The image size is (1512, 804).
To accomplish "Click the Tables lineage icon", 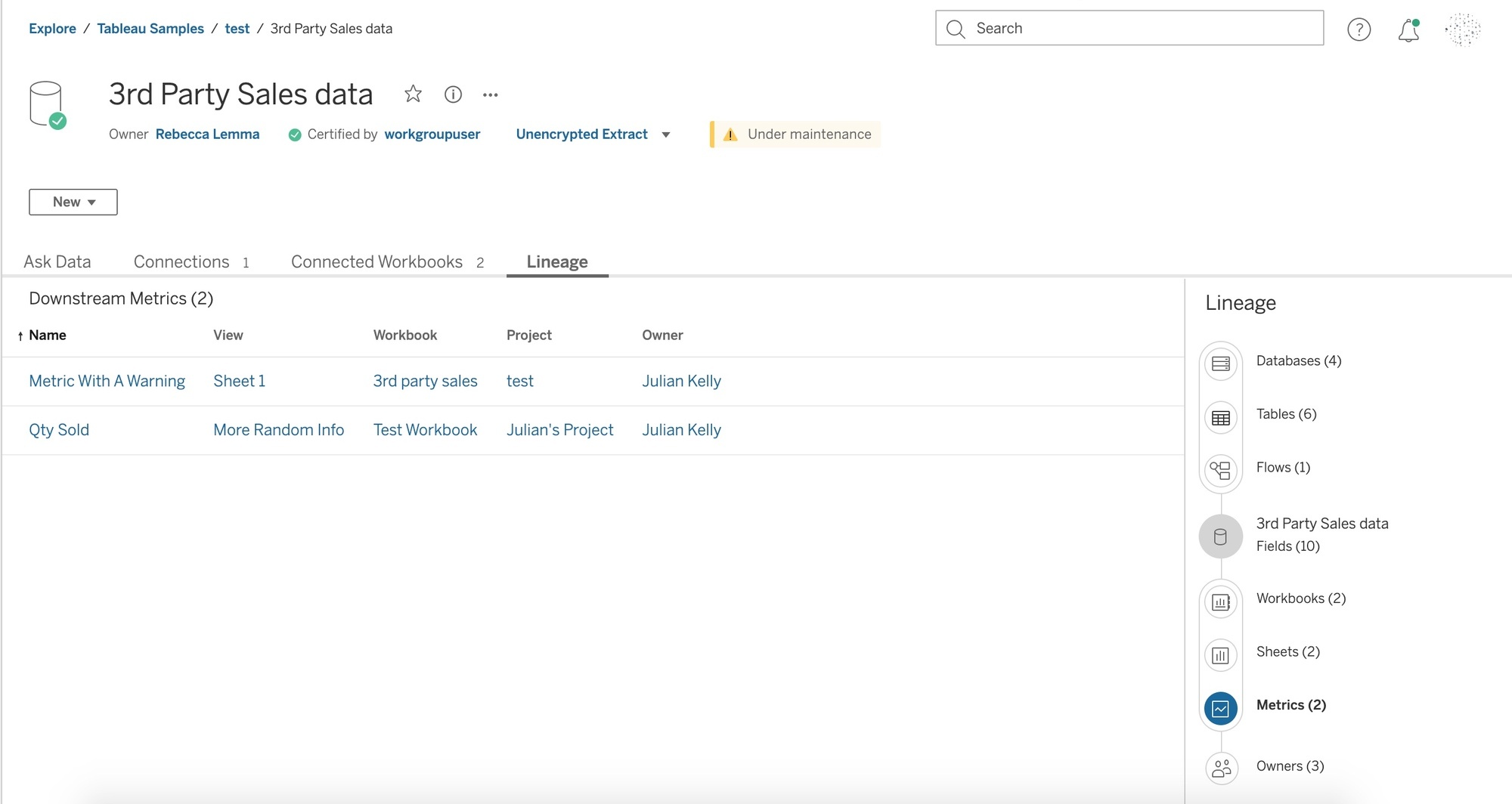I will (x=1221, y=418).
